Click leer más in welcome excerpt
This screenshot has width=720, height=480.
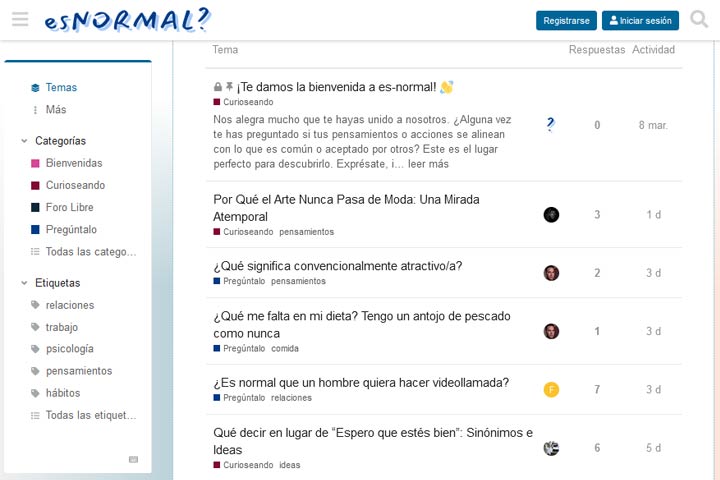428,164
